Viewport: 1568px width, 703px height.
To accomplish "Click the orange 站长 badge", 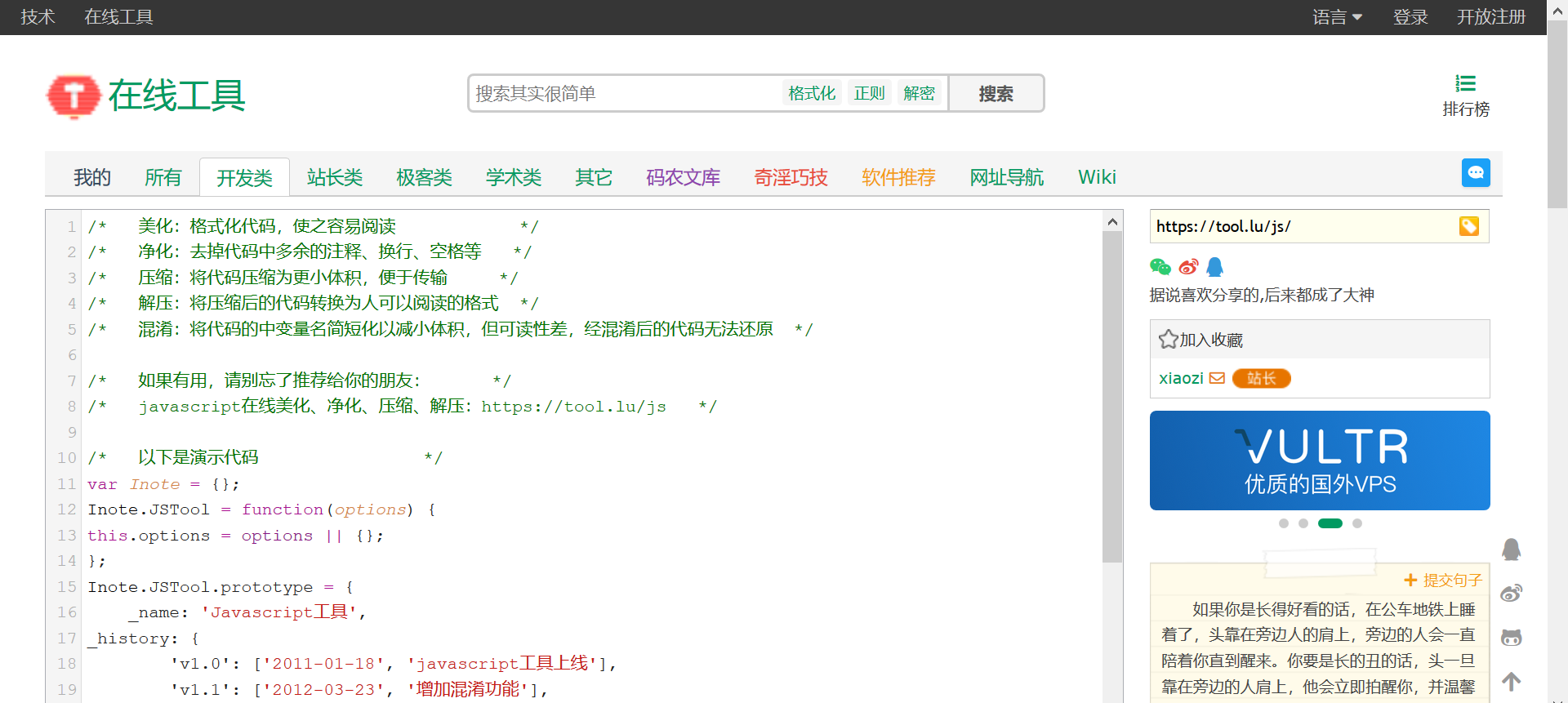I will pyautogui.click(x=1261, y=378).
